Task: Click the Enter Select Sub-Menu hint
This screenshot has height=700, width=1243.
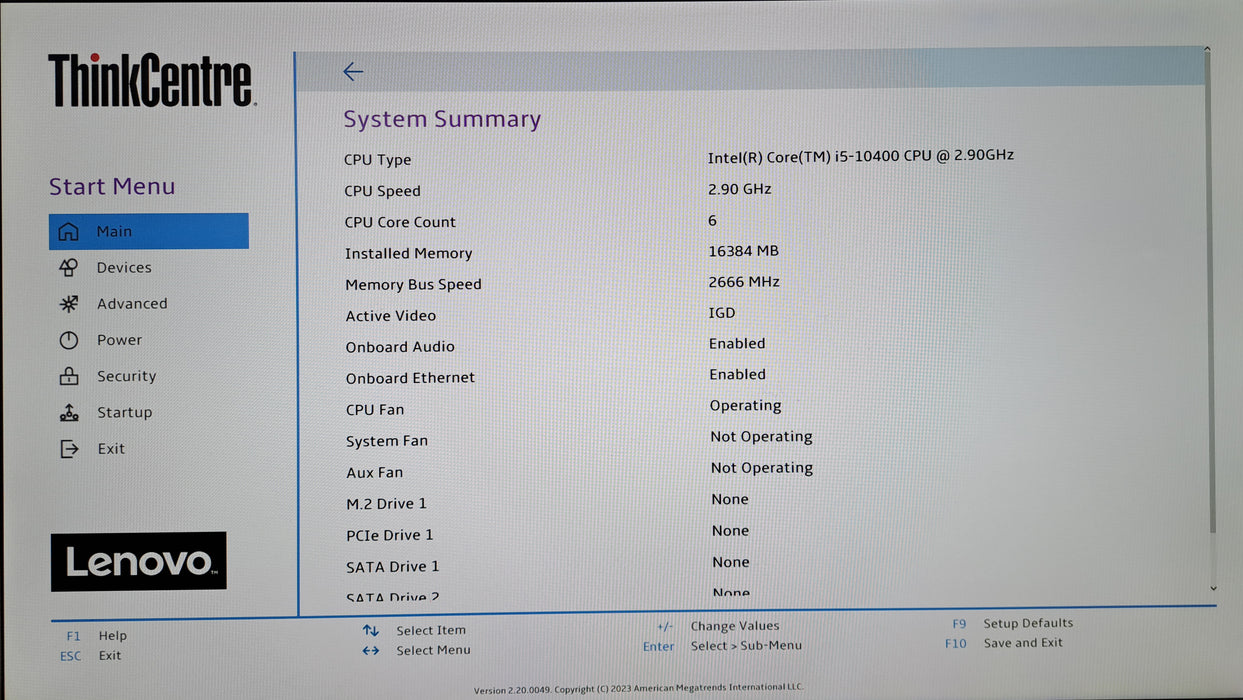Action: coord(722,646)
